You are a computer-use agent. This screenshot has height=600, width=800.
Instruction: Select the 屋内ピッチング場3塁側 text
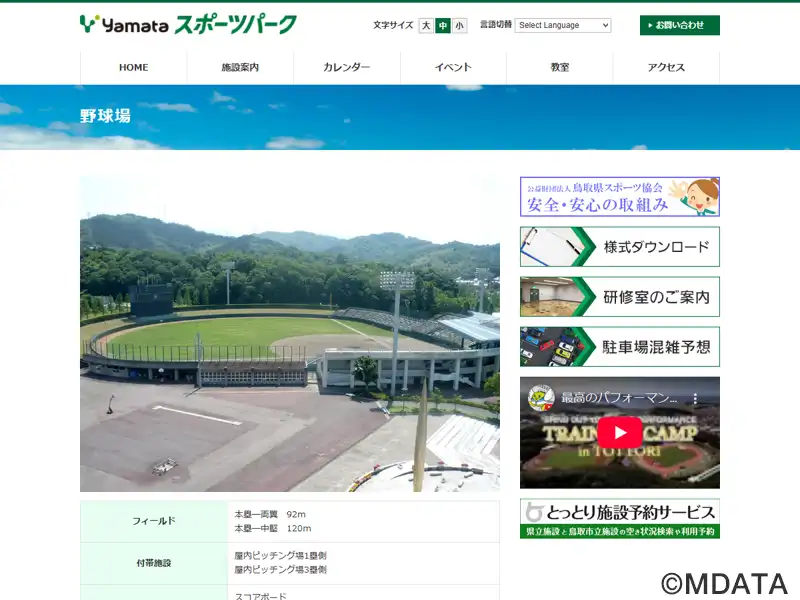click(x=281, y=570)
